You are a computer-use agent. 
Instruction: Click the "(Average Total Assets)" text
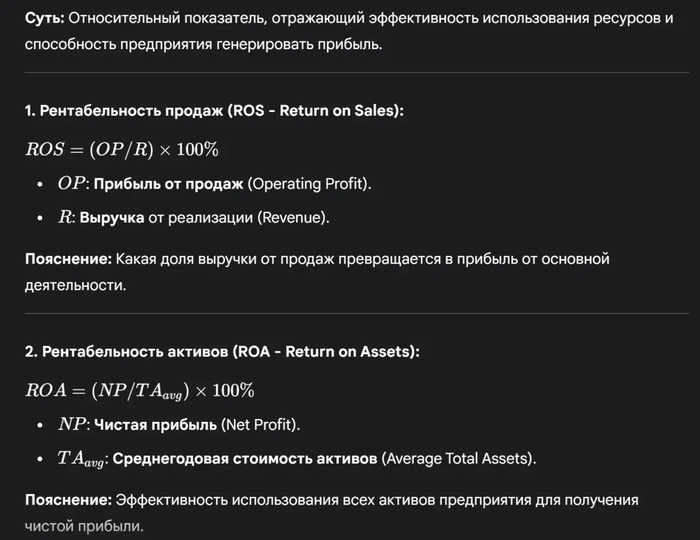[460, 458]
